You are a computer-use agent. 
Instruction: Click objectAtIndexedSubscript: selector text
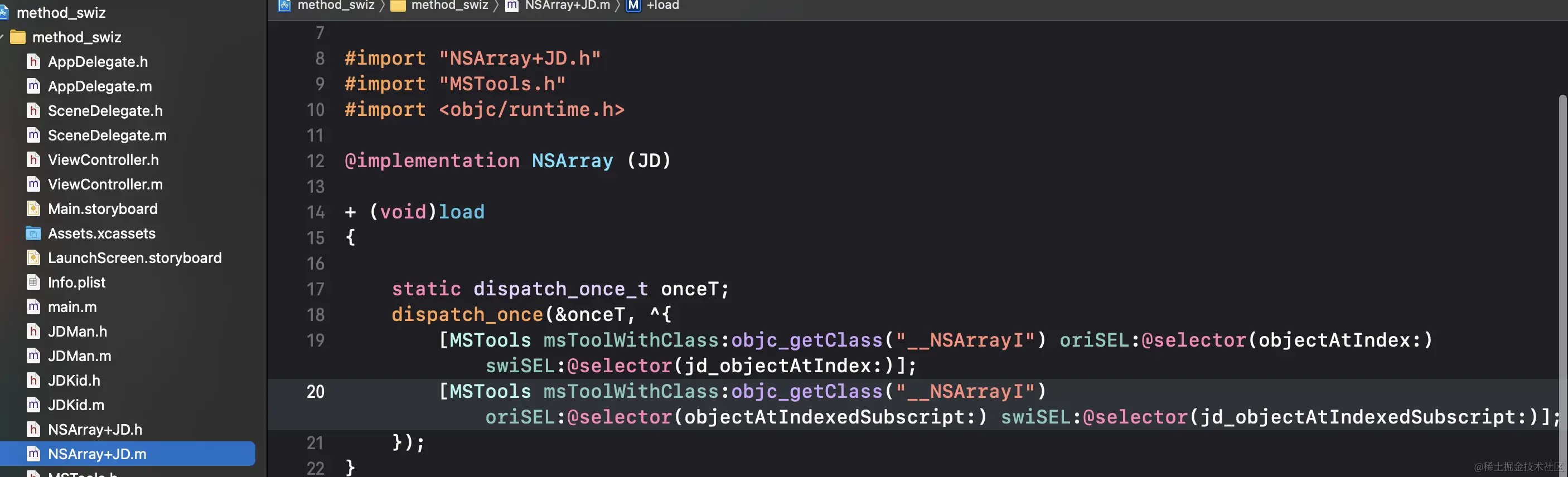830,417
